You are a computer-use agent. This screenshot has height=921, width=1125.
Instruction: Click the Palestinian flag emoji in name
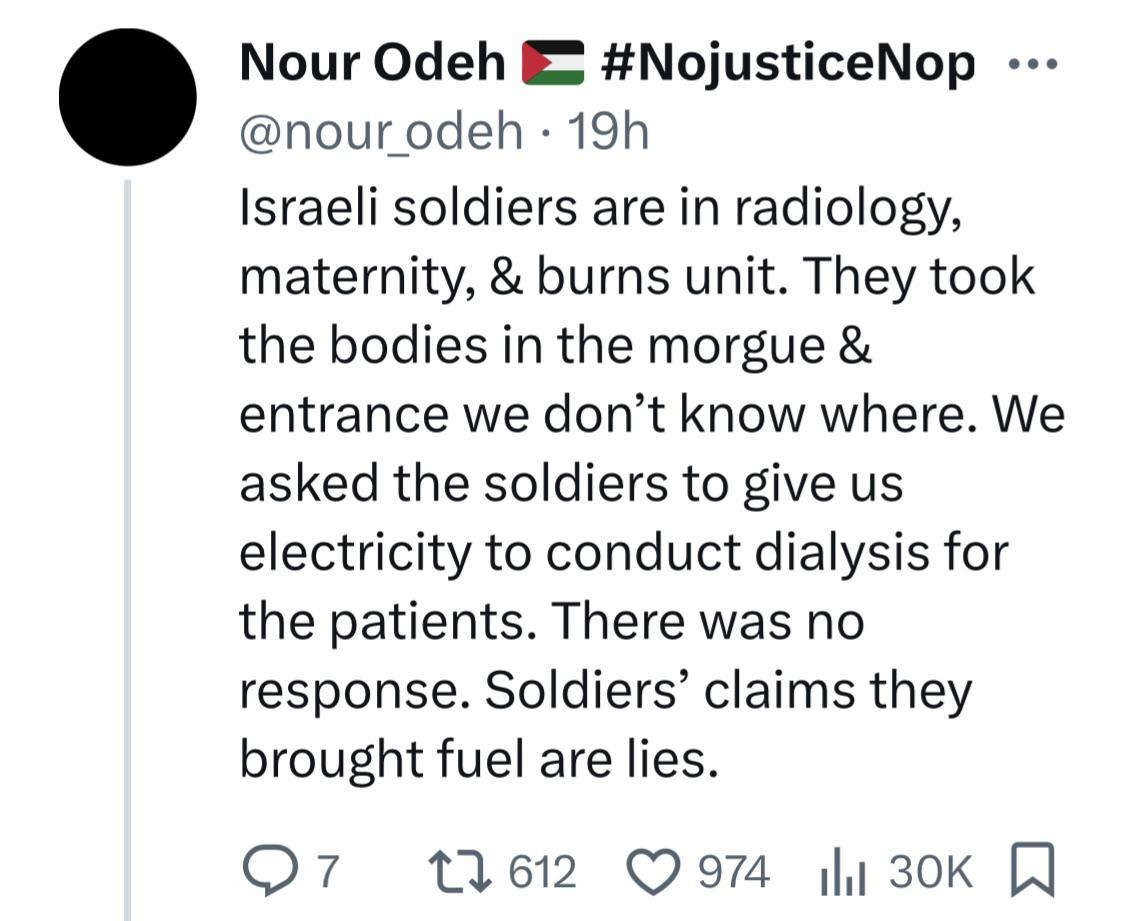(x=553, y=65)
